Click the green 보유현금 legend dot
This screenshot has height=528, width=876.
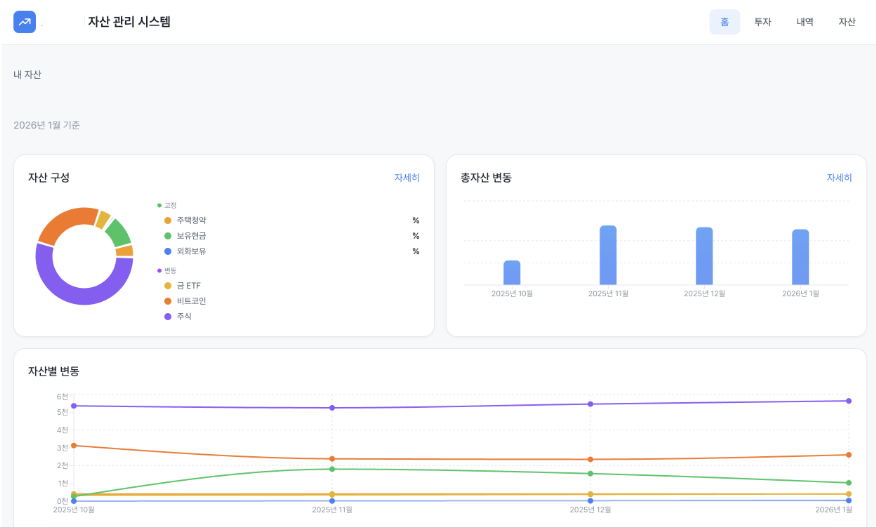pyautogui.click(x=168, y=236)
